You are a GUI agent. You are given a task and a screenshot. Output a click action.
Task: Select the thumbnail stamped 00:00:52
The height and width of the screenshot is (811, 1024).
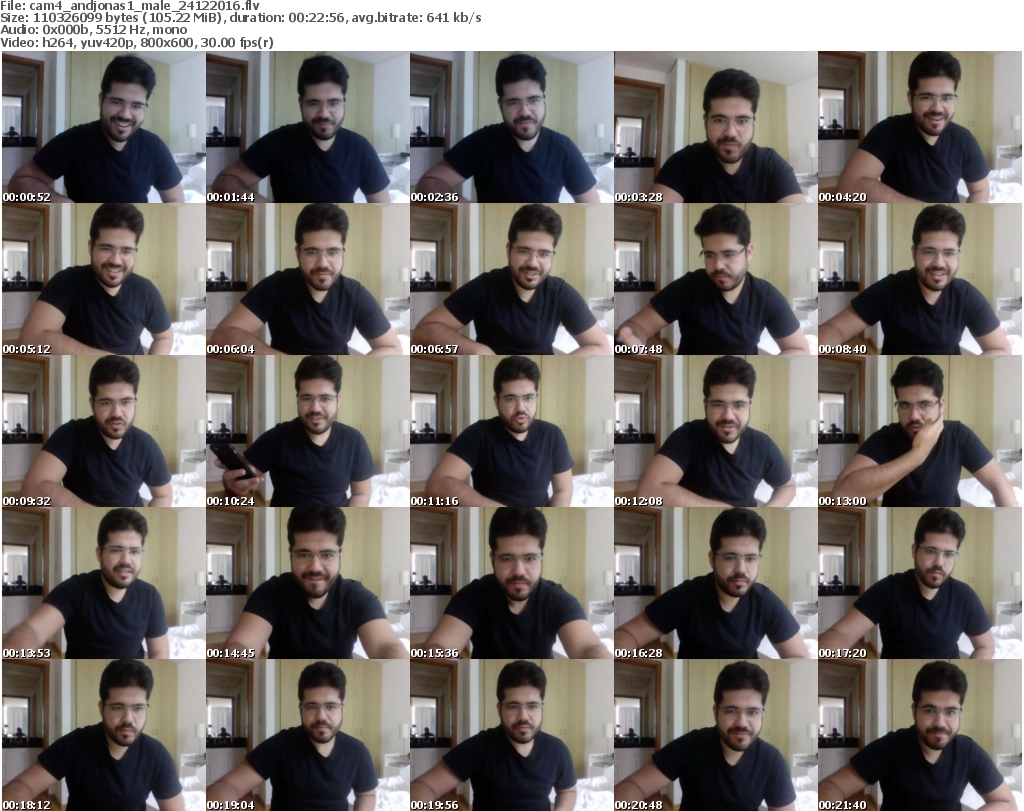[x=103, y=127]
